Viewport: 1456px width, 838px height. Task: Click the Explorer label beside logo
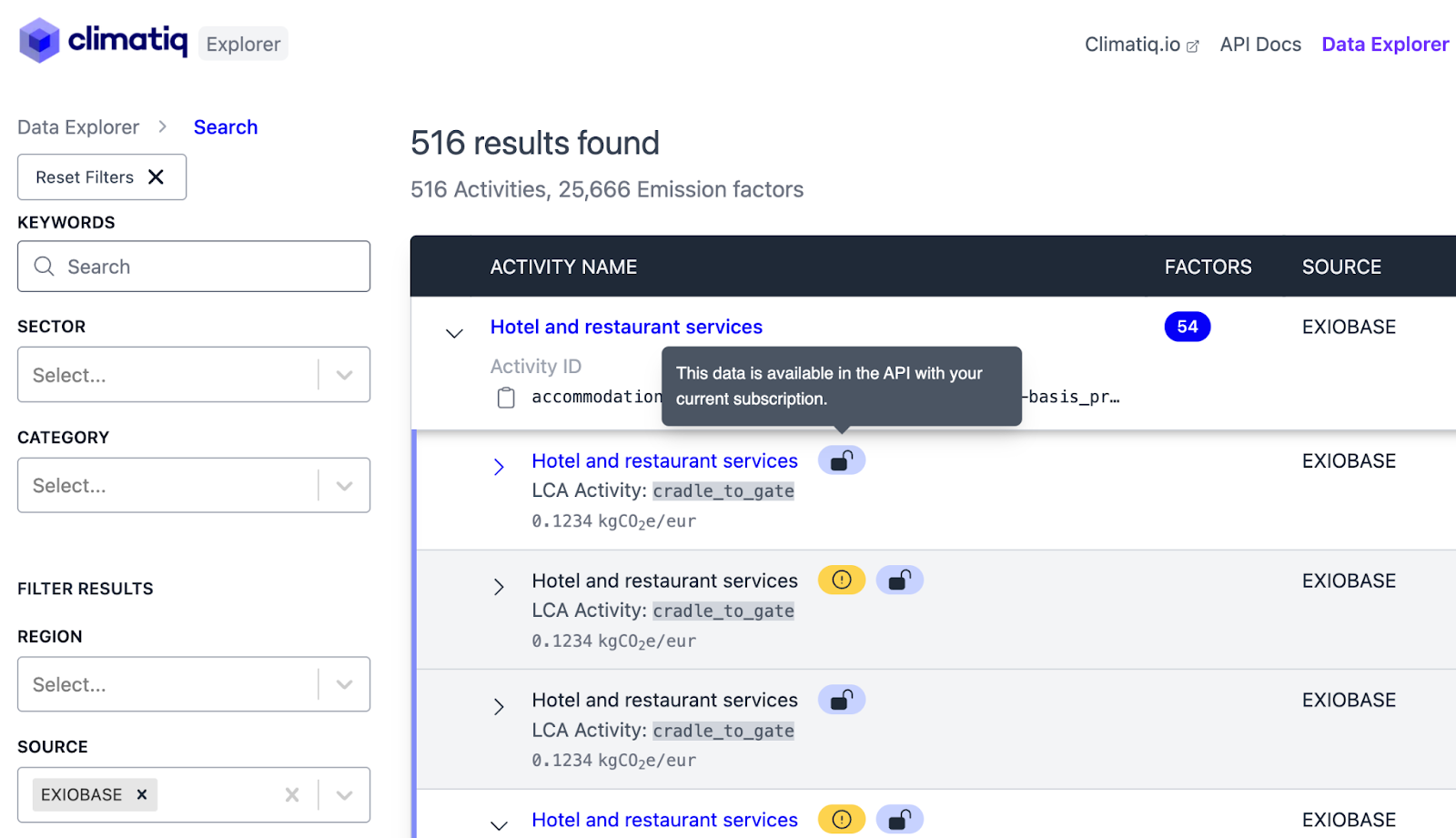point(243,44)
